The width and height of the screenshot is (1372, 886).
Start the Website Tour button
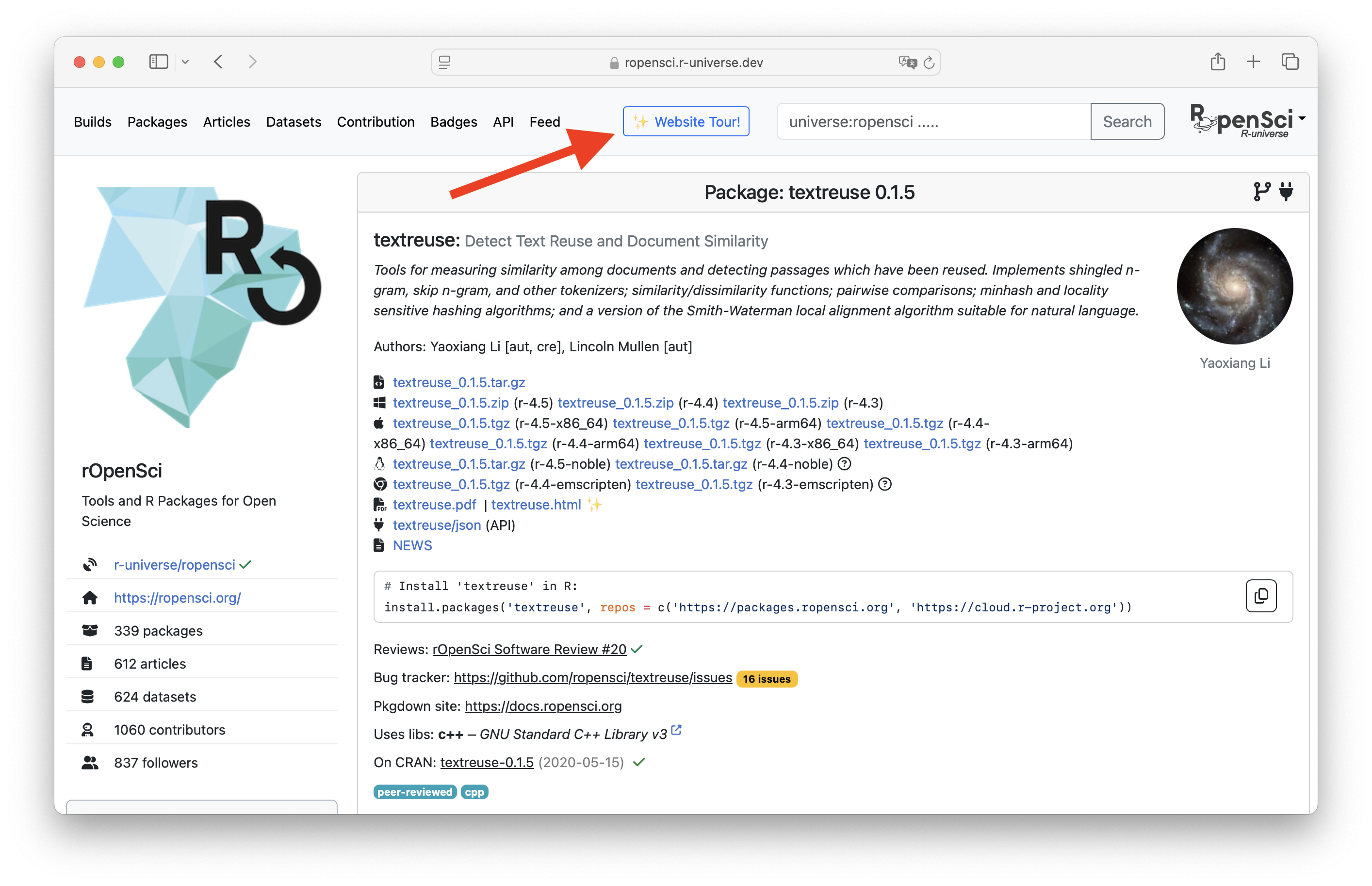(686, 121)
